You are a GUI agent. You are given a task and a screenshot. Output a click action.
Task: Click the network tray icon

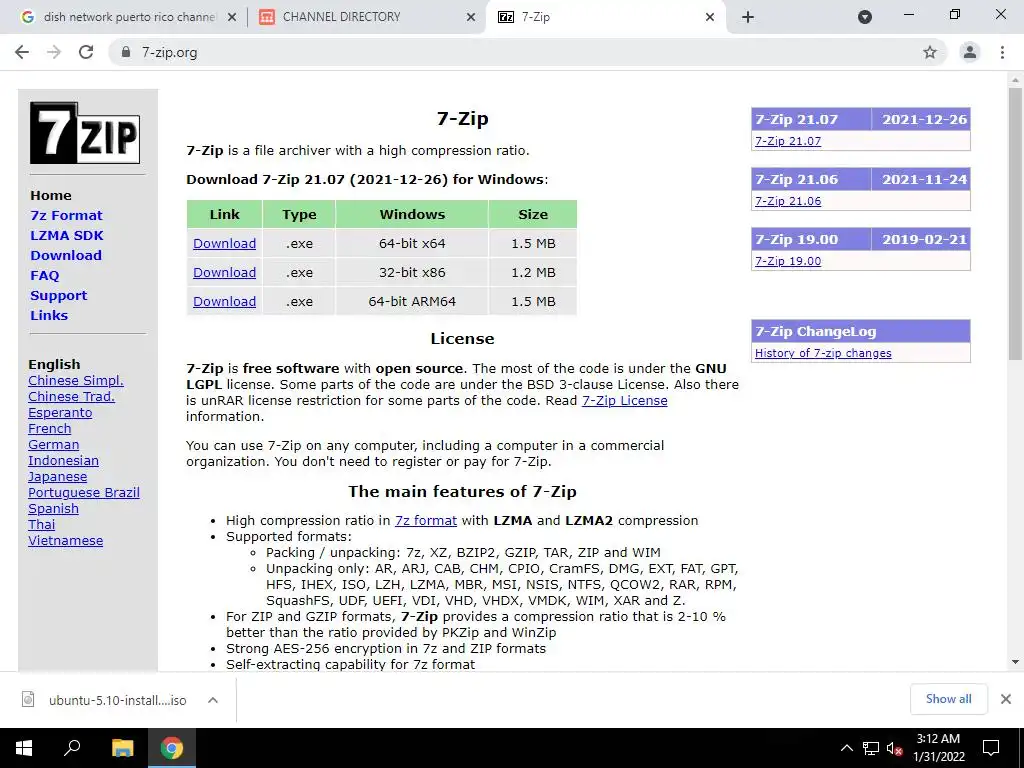click(871, 748)
